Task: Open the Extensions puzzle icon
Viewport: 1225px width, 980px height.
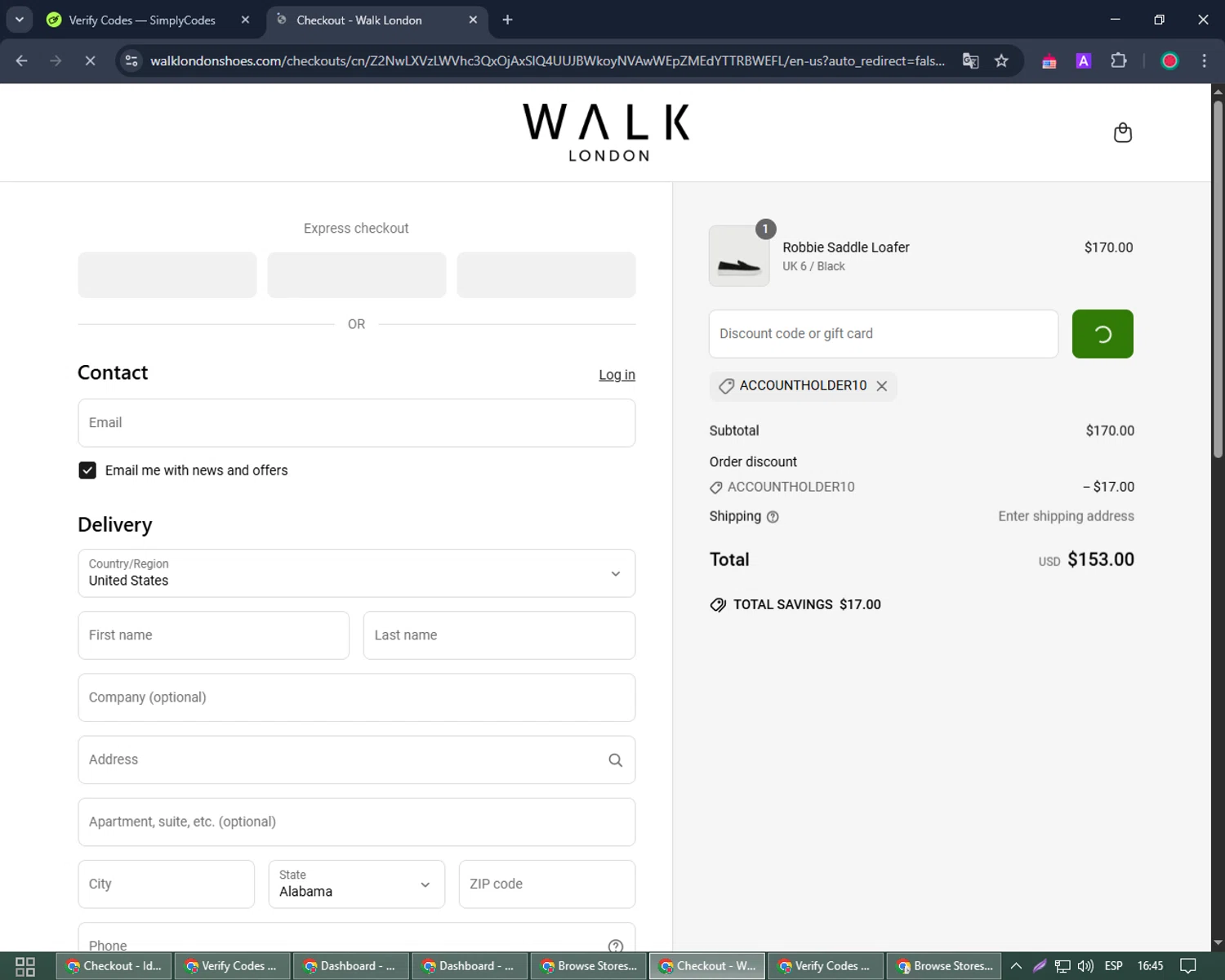Action: pos(1119,60)
